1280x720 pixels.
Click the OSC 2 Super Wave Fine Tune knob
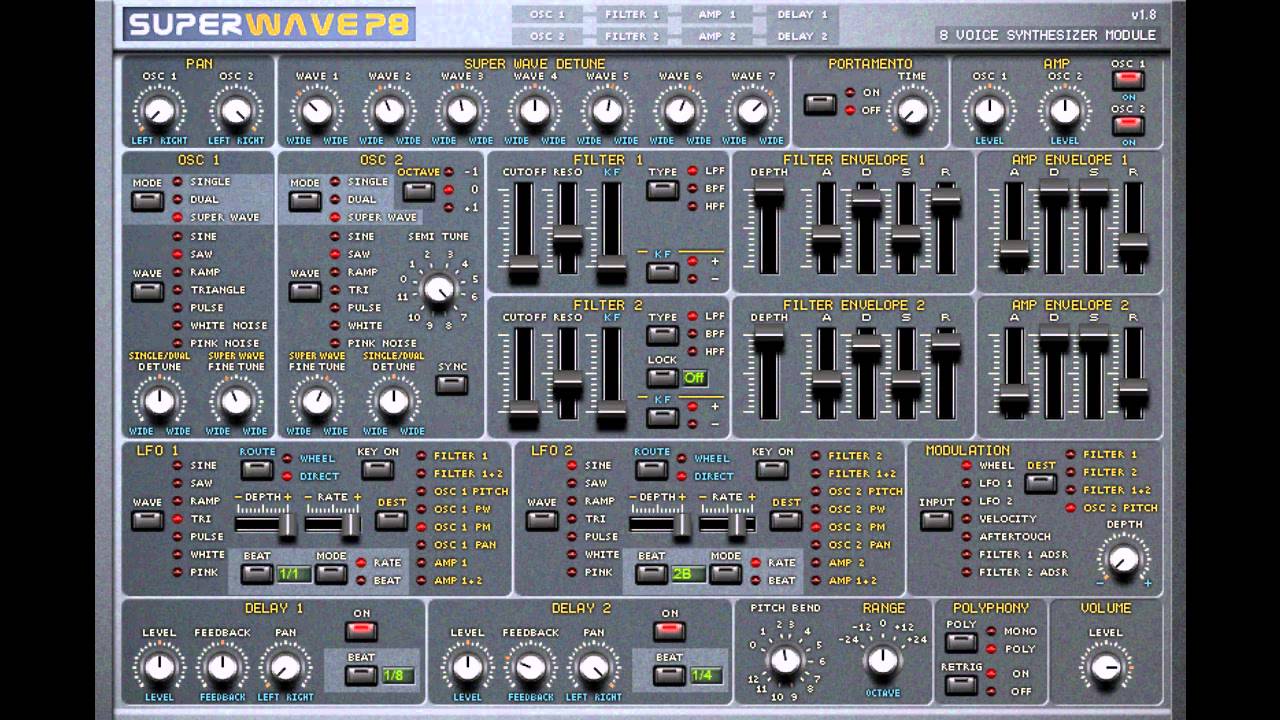tap(316, 401)
